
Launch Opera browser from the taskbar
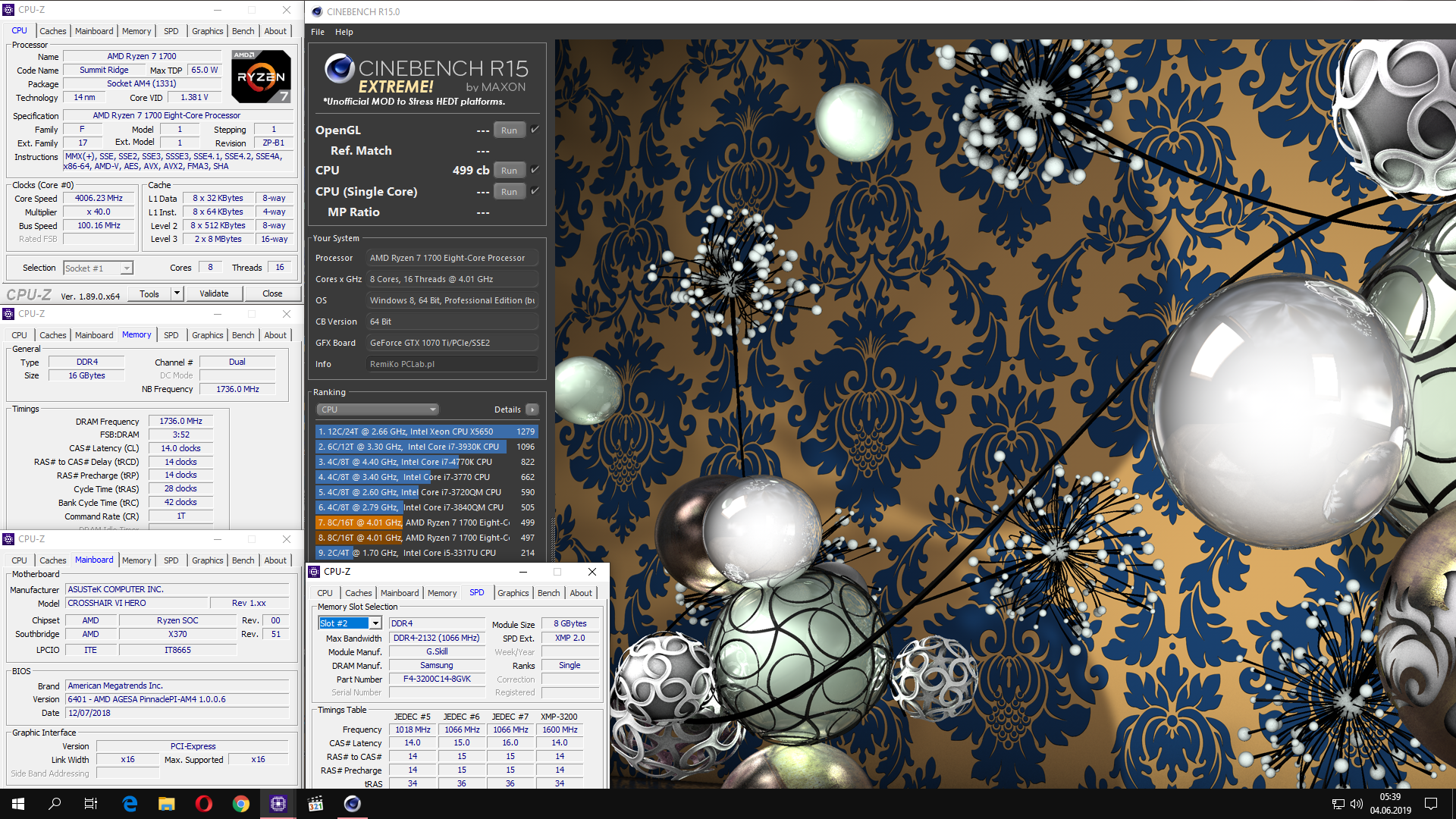(x=204, y=804)
